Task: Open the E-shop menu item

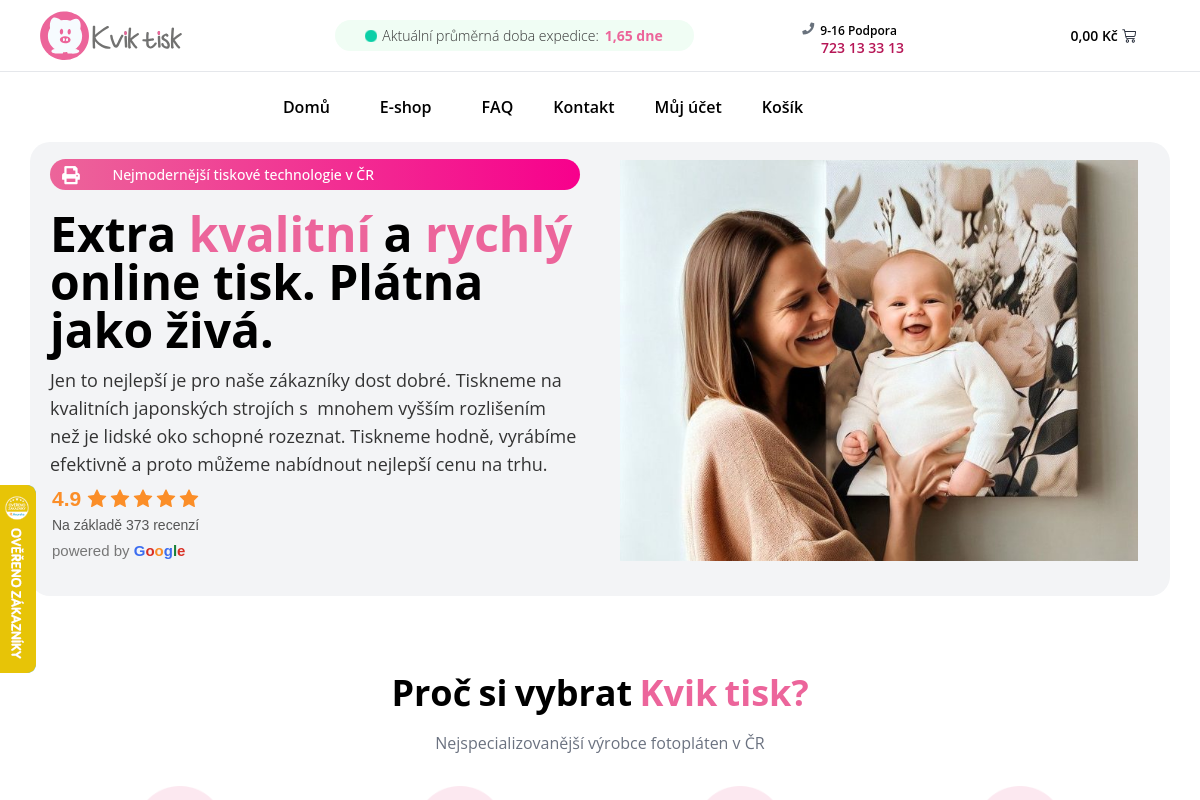Action: [405, 107]
